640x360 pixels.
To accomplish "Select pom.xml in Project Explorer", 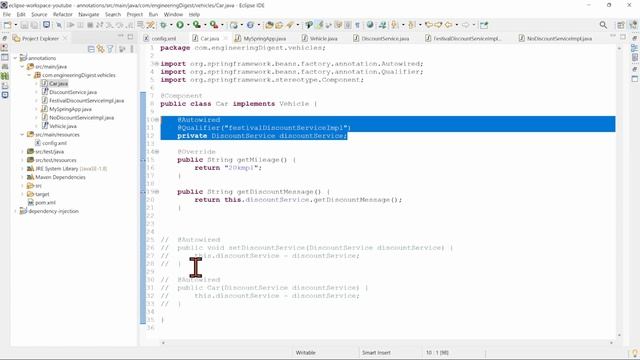I will click(x=42, y=202).
